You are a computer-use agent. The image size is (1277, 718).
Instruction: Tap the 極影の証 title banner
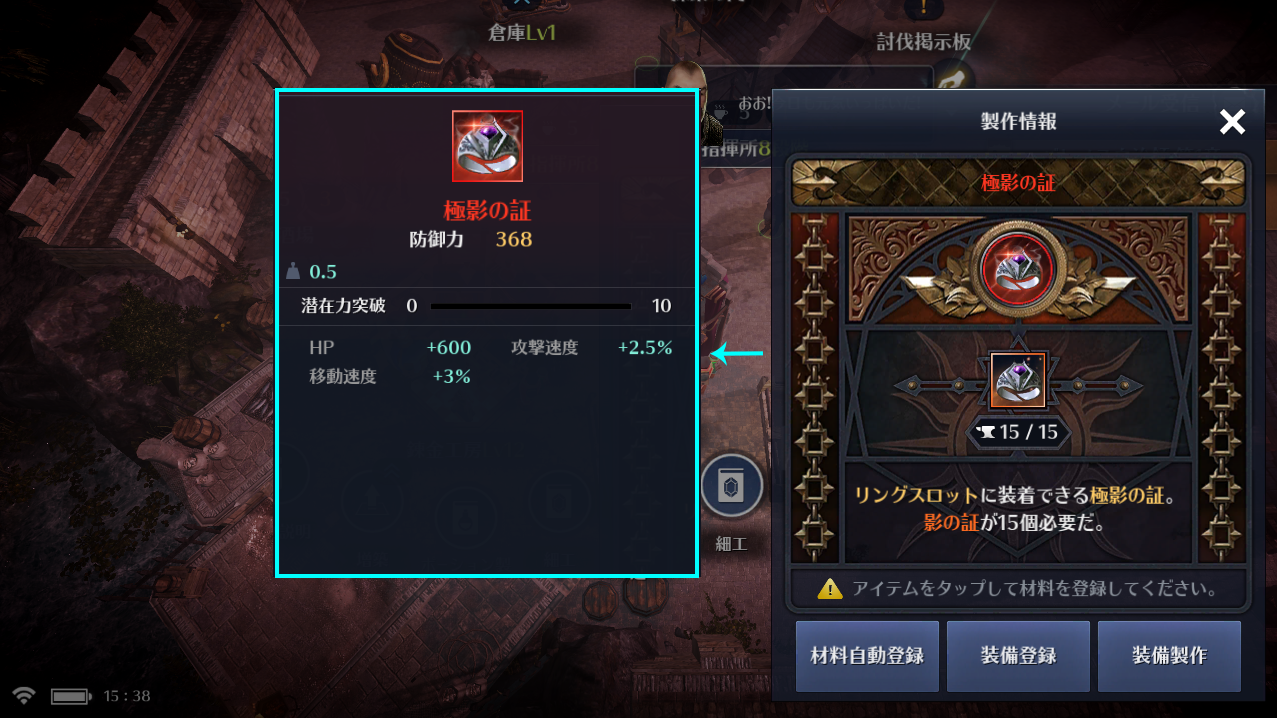coord(1018,183)
